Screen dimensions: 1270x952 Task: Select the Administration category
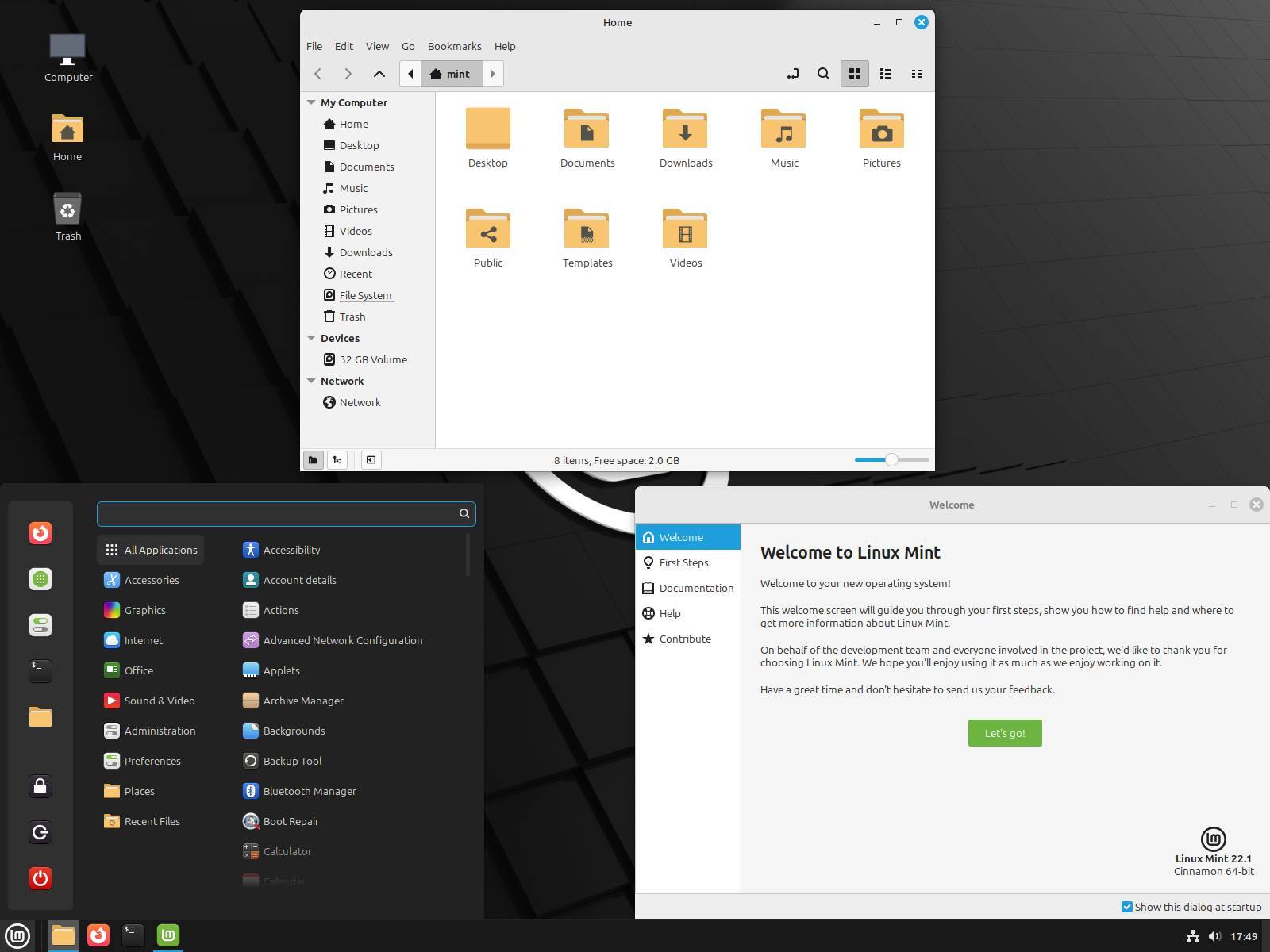tap(150, 731)
